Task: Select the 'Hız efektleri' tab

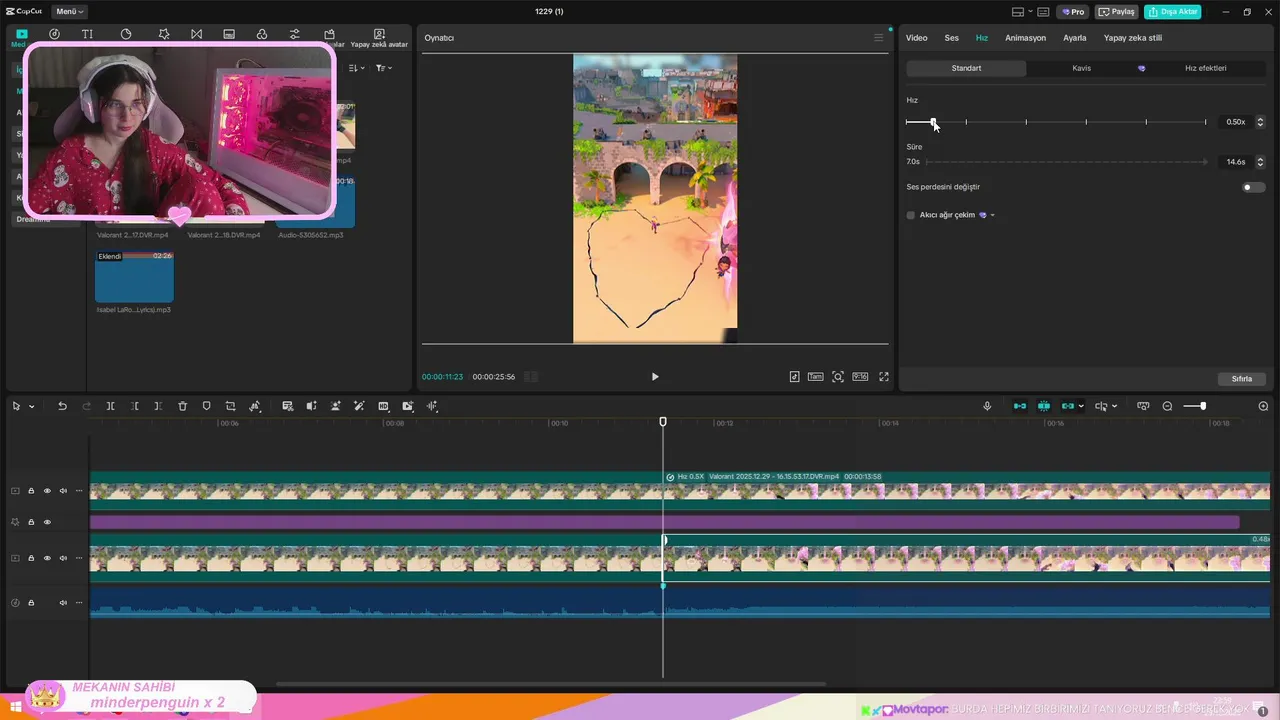Action: pyautogui.click(x=1206, y=68)
